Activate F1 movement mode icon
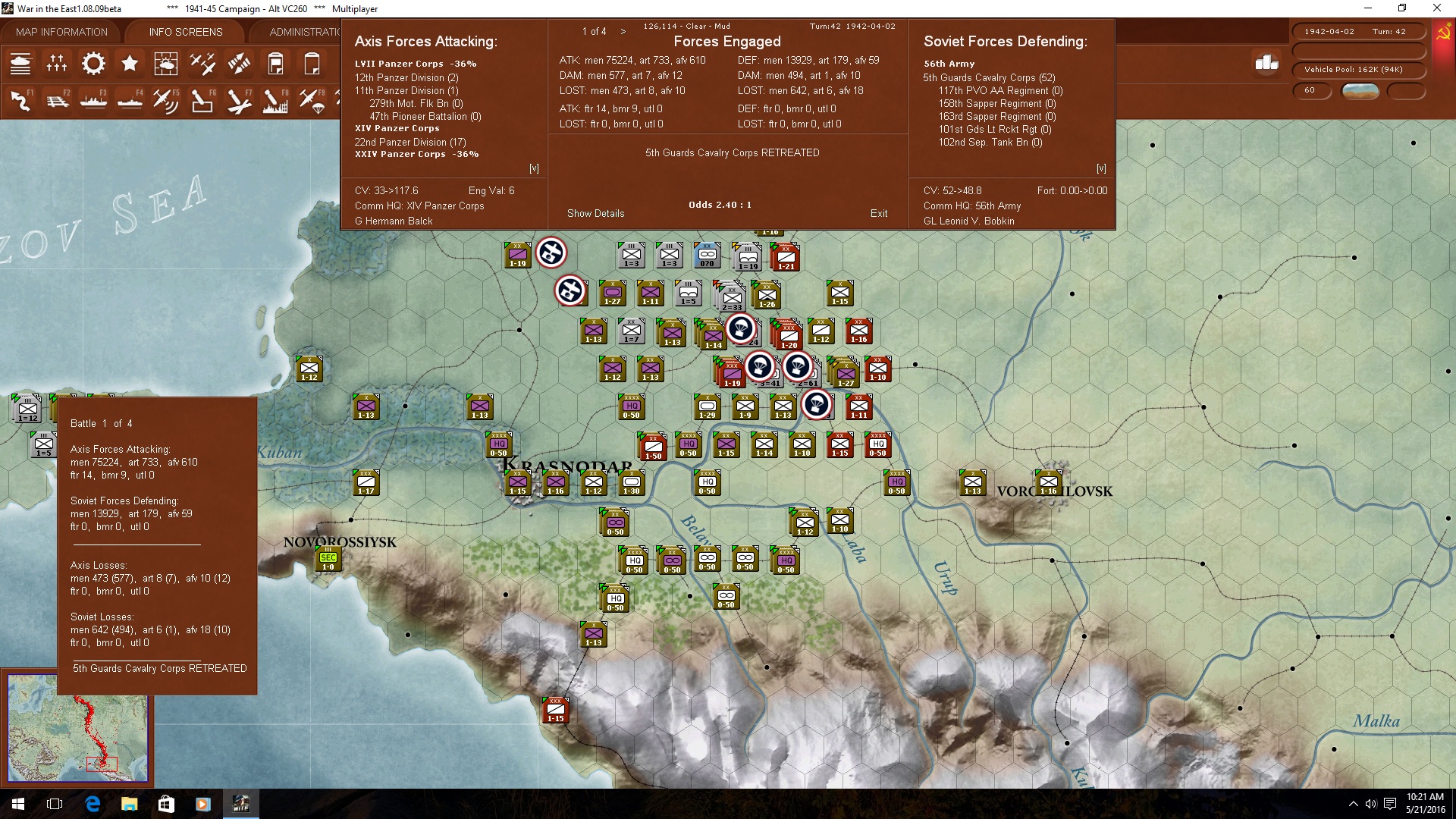1456x819 pixels. coord(20,100)
